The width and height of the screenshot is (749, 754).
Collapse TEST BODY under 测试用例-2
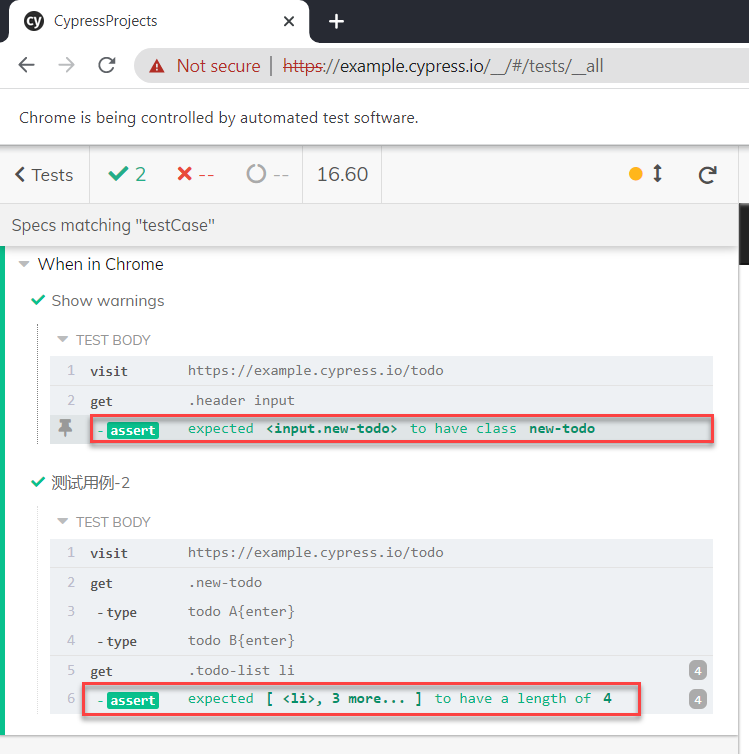(62, 521)
